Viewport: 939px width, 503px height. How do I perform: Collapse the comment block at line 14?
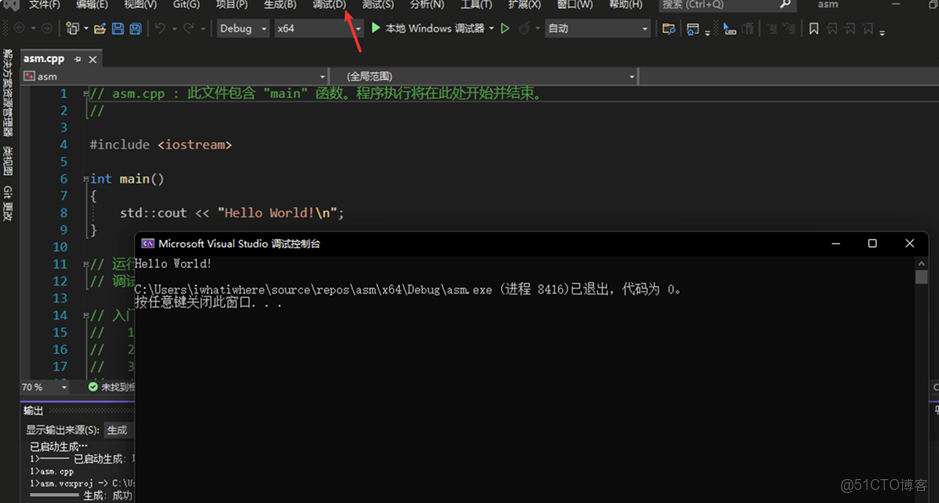click(87, 315)
